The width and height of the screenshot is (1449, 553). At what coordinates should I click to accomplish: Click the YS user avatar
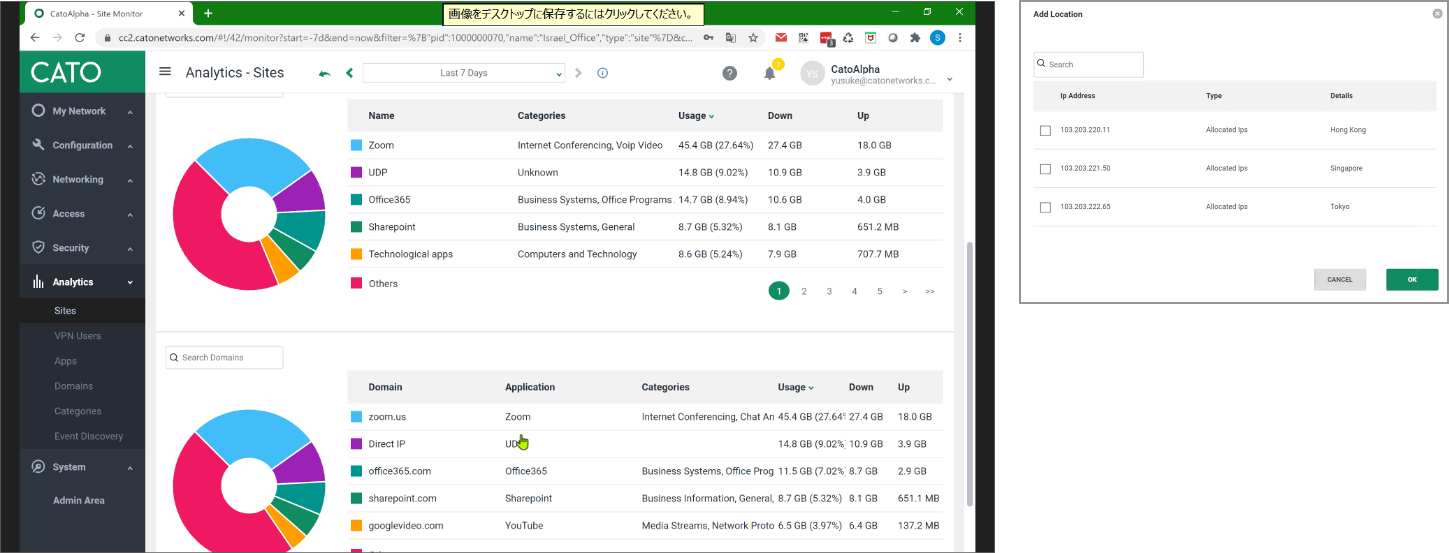(812, 73)
